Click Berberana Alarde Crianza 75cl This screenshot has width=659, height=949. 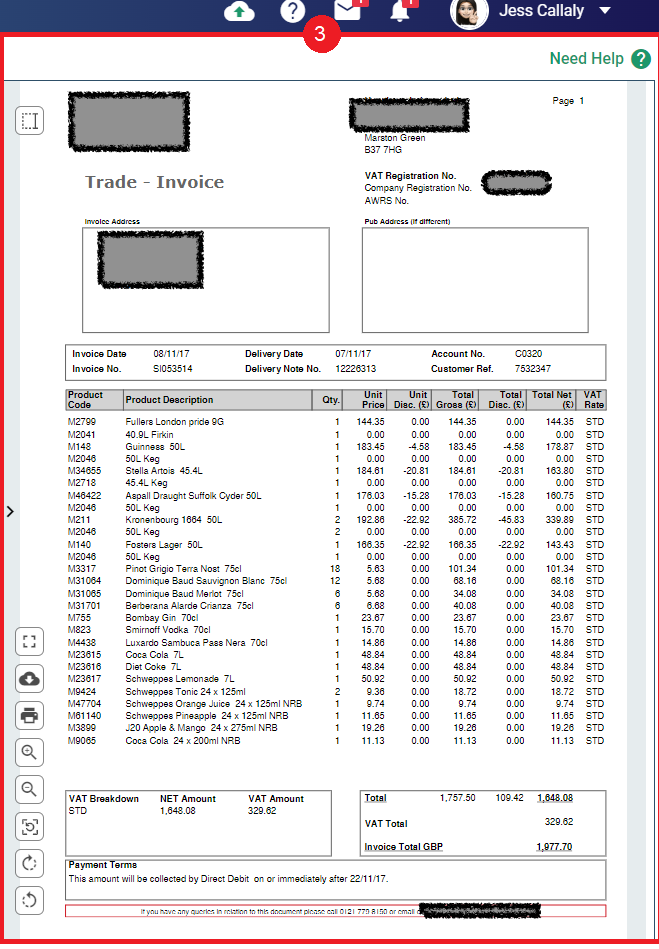pos(189,606)
